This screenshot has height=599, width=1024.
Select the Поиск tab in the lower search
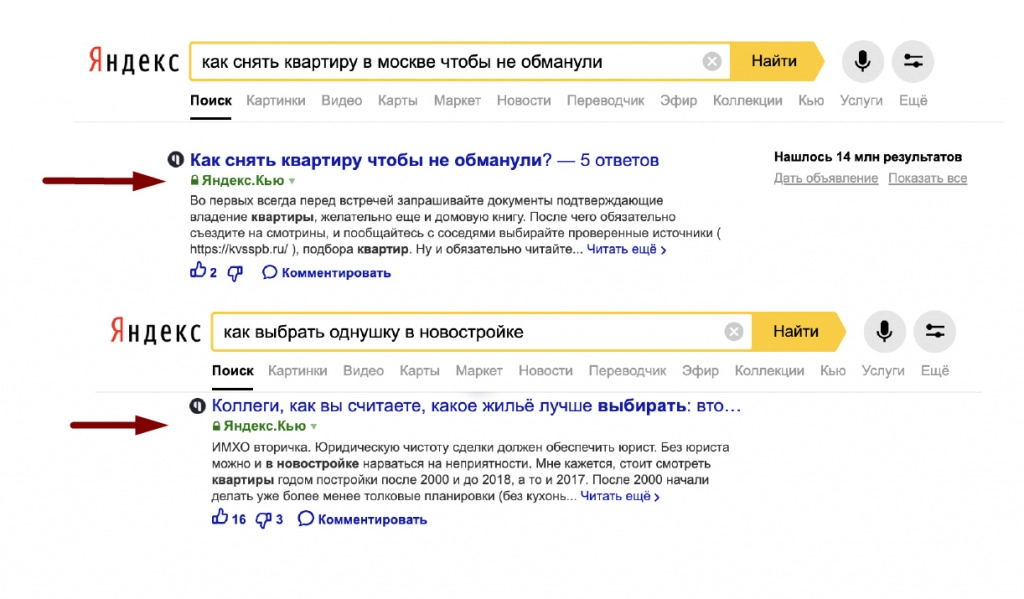(x=232, y=370)
